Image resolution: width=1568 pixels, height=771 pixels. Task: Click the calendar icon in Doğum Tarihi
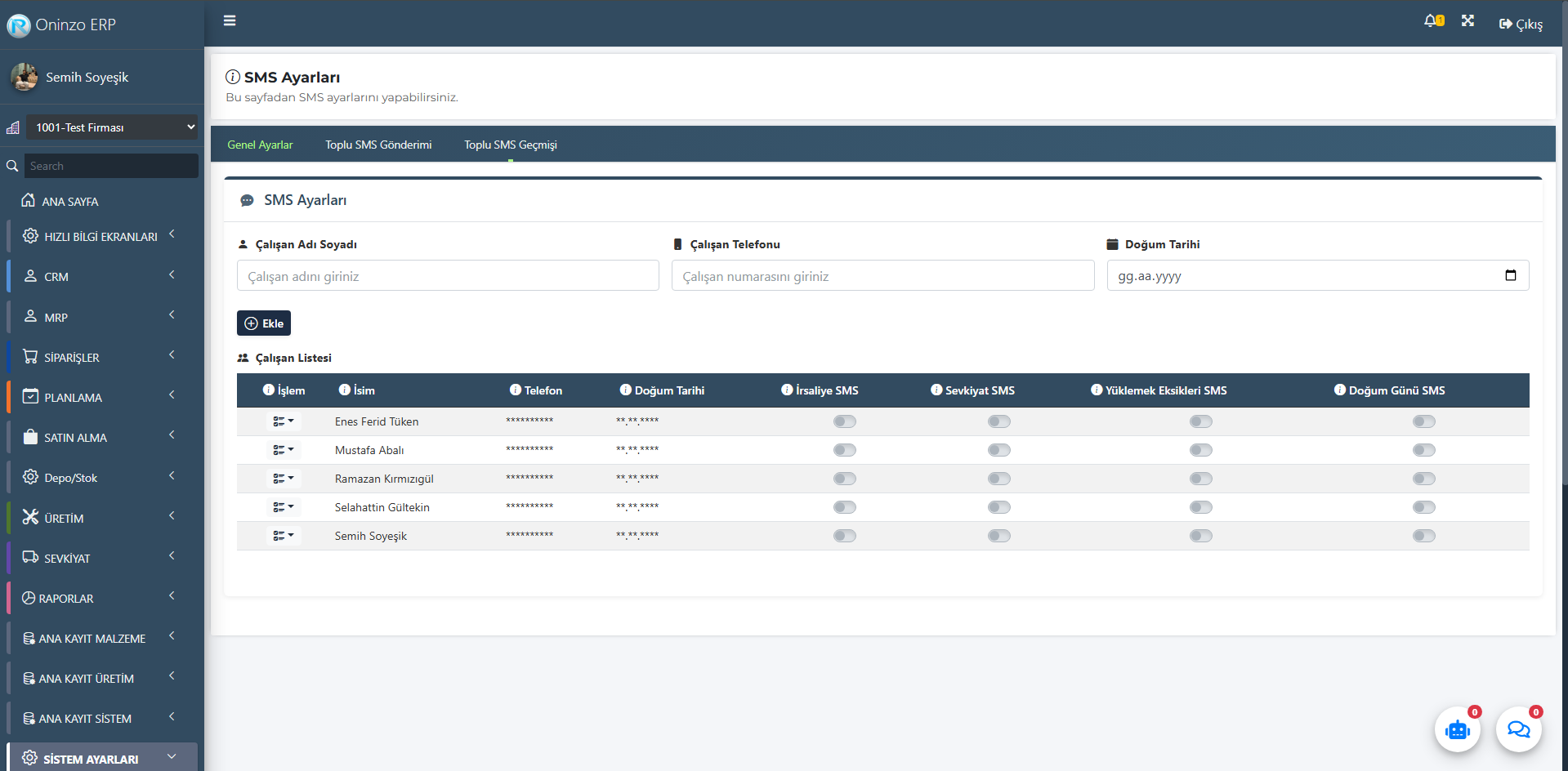[1510, 275]
